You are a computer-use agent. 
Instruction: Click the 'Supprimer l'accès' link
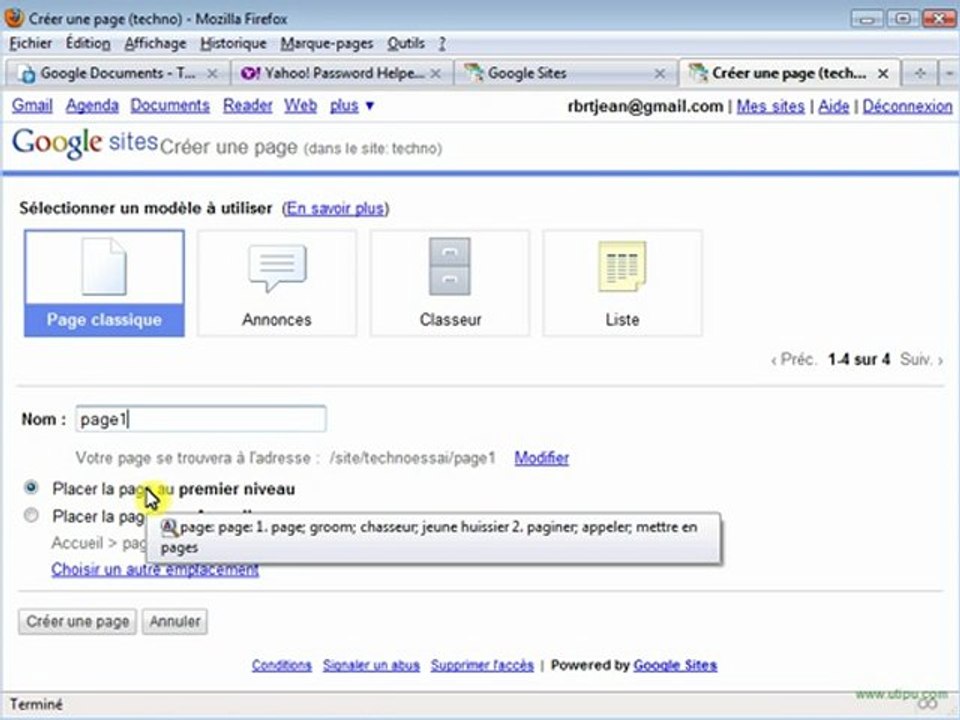click(x=482, y=666)
